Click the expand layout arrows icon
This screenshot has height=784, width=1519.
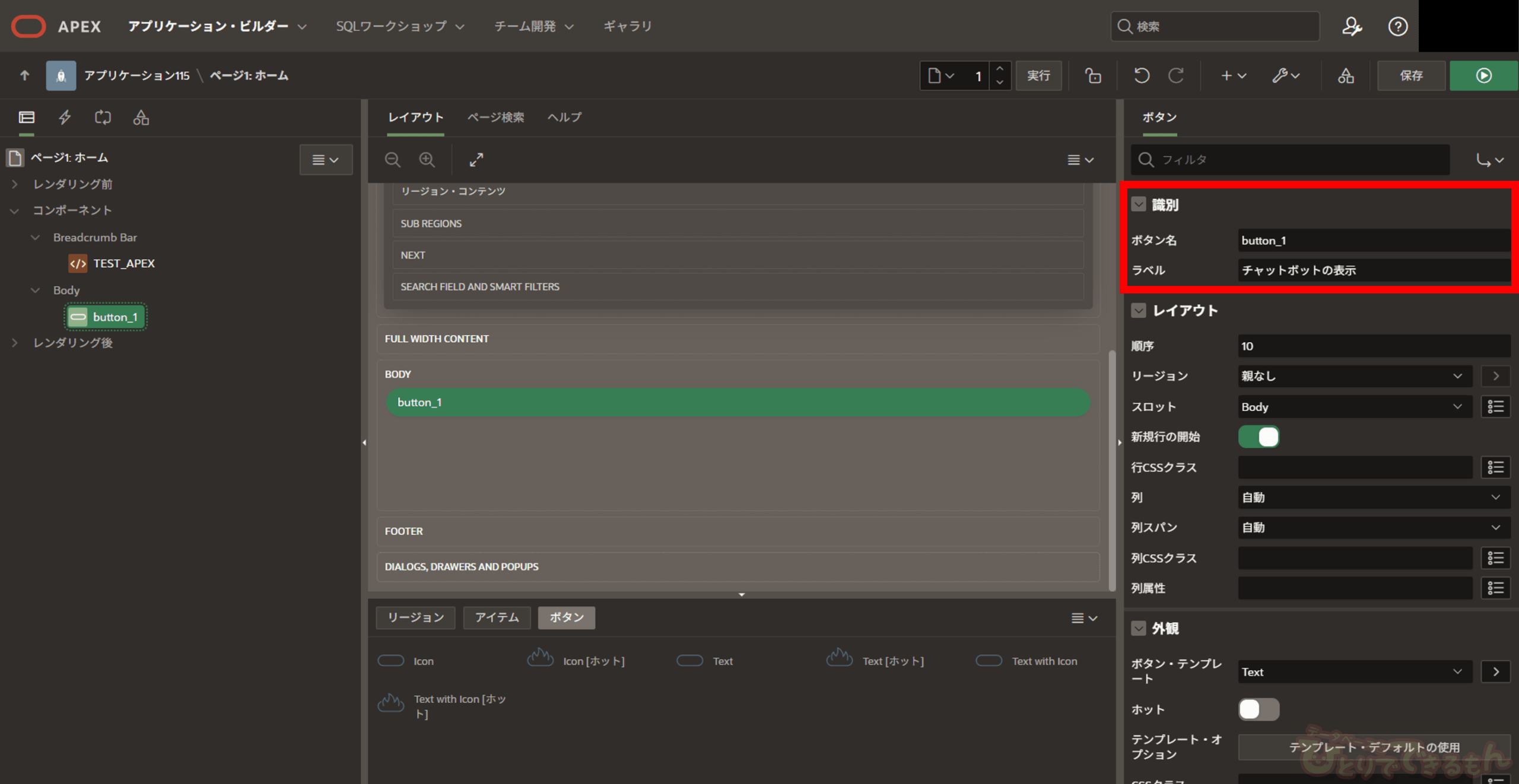coord(476,160)
